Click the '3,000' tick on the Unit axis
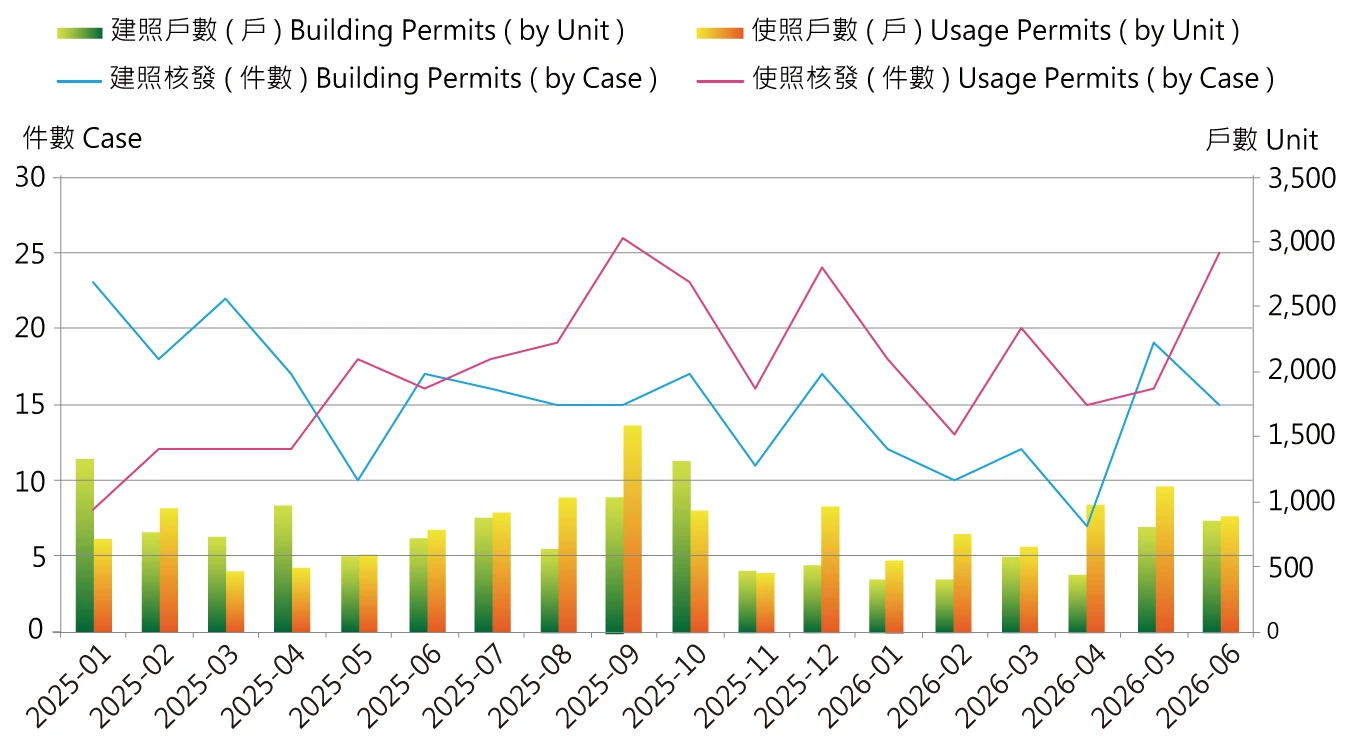Image resolution: width=1348 pixels, height=743 pixels. click(1301, 242)
